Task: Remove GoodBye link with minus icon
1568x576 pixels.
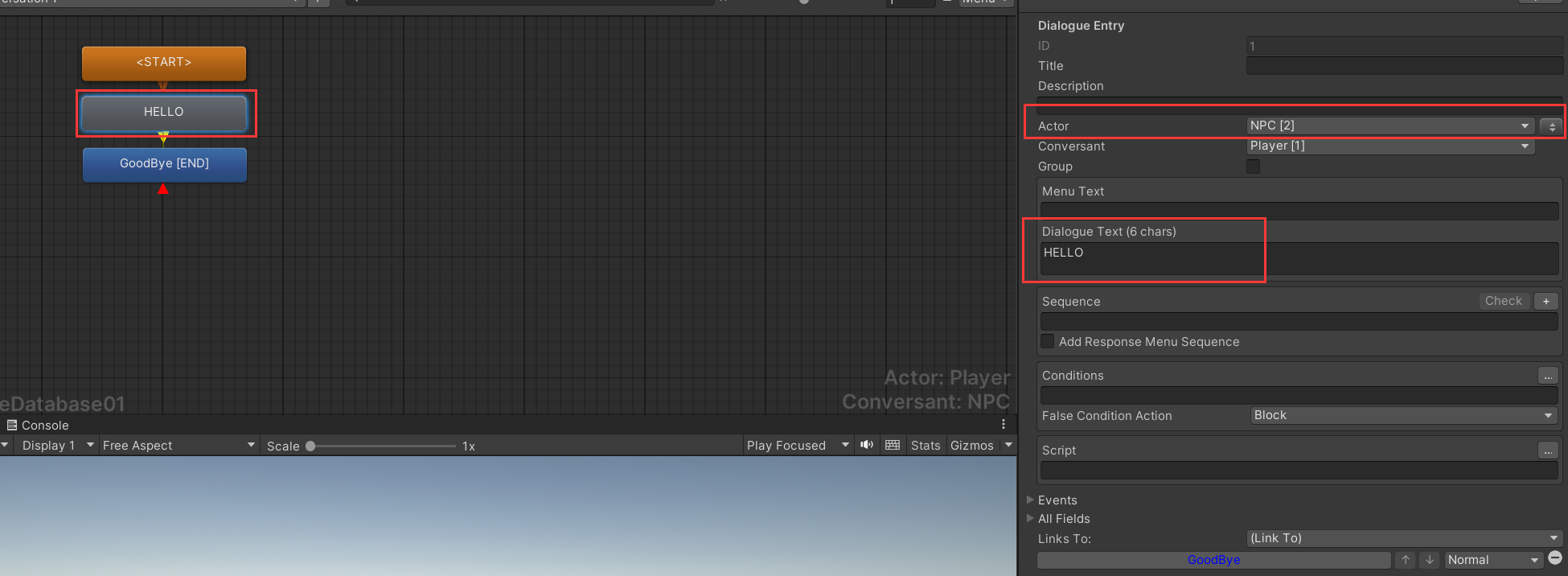Action: pos(1555,557)
